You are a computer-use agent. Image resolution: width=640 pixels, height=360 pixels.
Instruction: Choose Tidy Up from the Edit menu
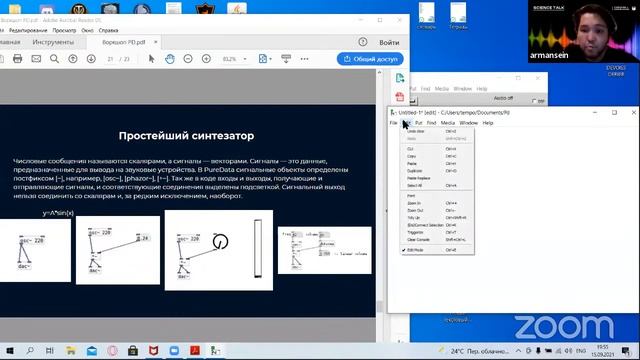tap(437, 218)
